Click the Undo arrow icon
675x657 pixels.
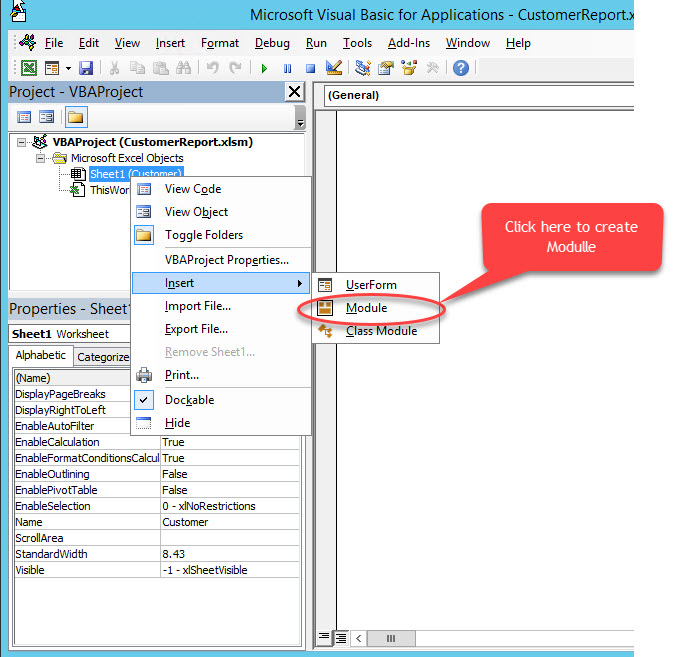click(212, 68)
